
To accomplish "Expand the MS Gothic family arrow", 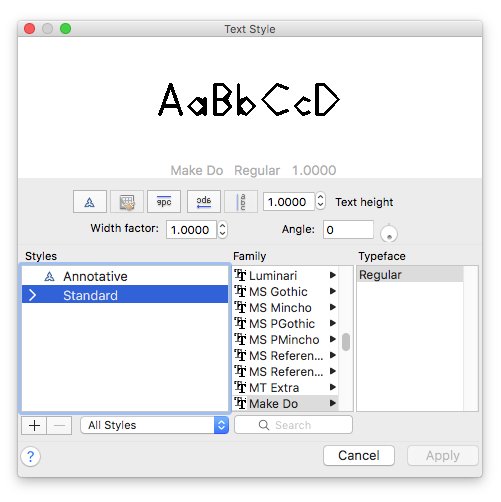I will 332,291.
